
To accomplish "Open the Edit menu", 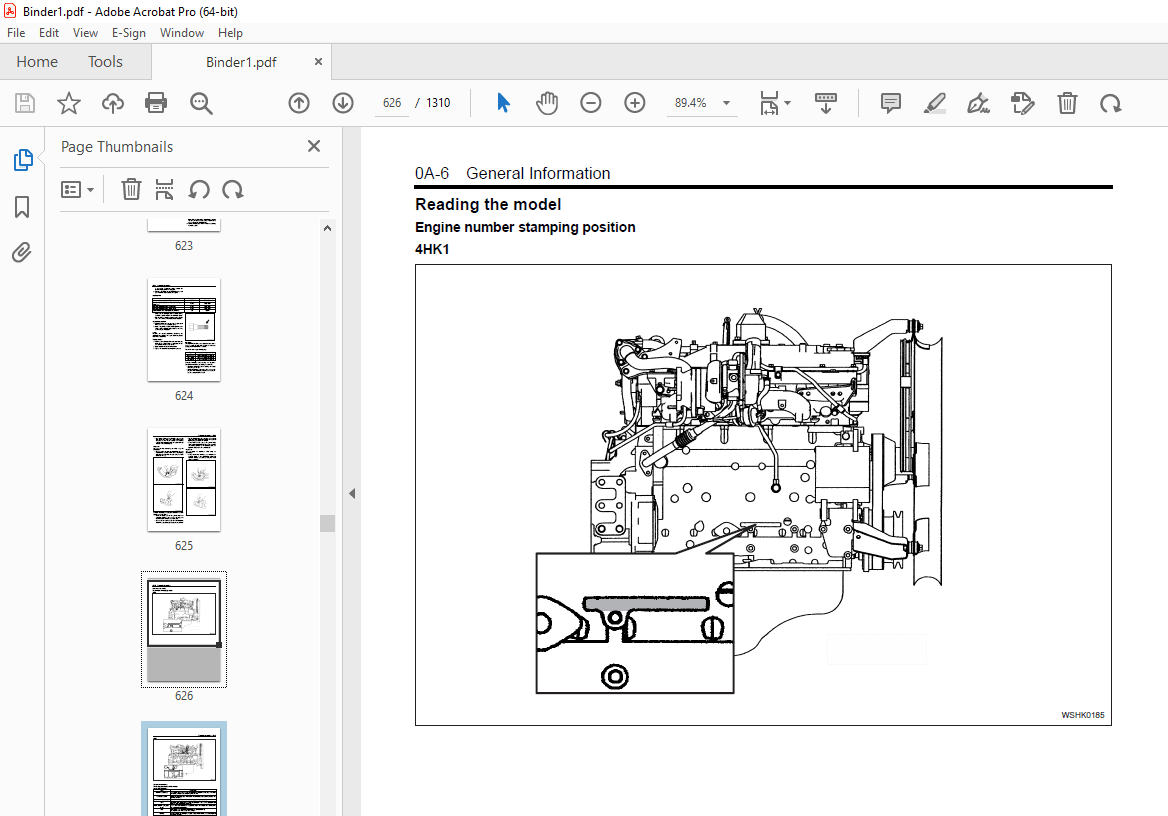I will click(49, 33).
